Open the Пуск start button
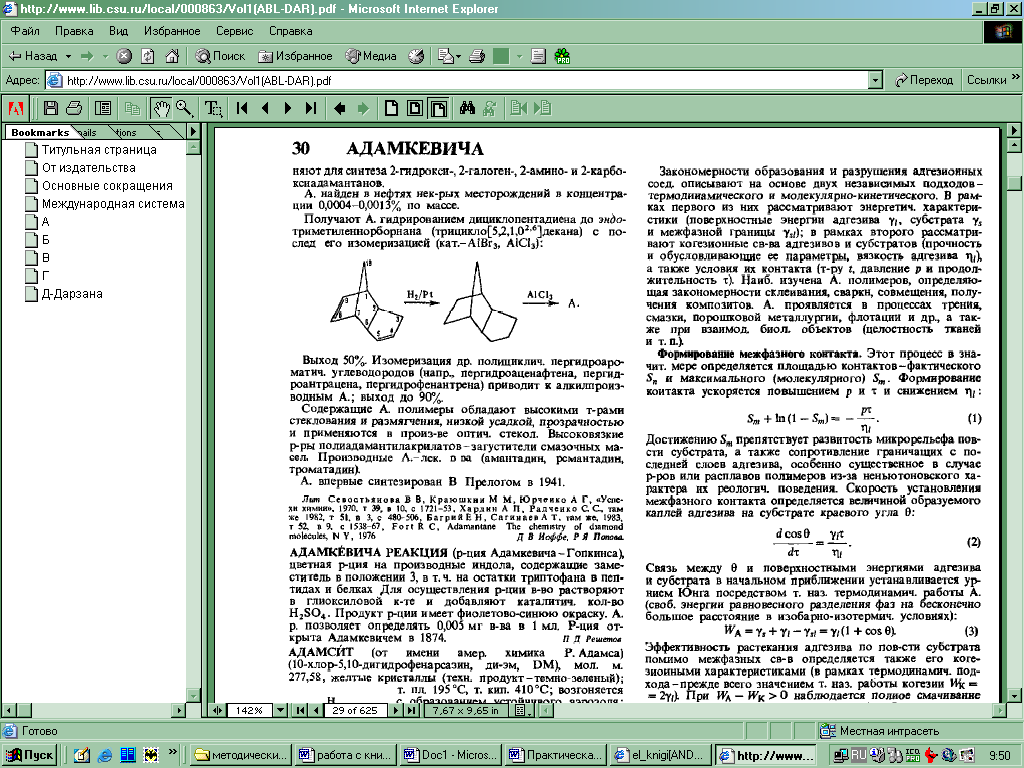Viewport: 1024px width, 768px height. click(30, 755)
